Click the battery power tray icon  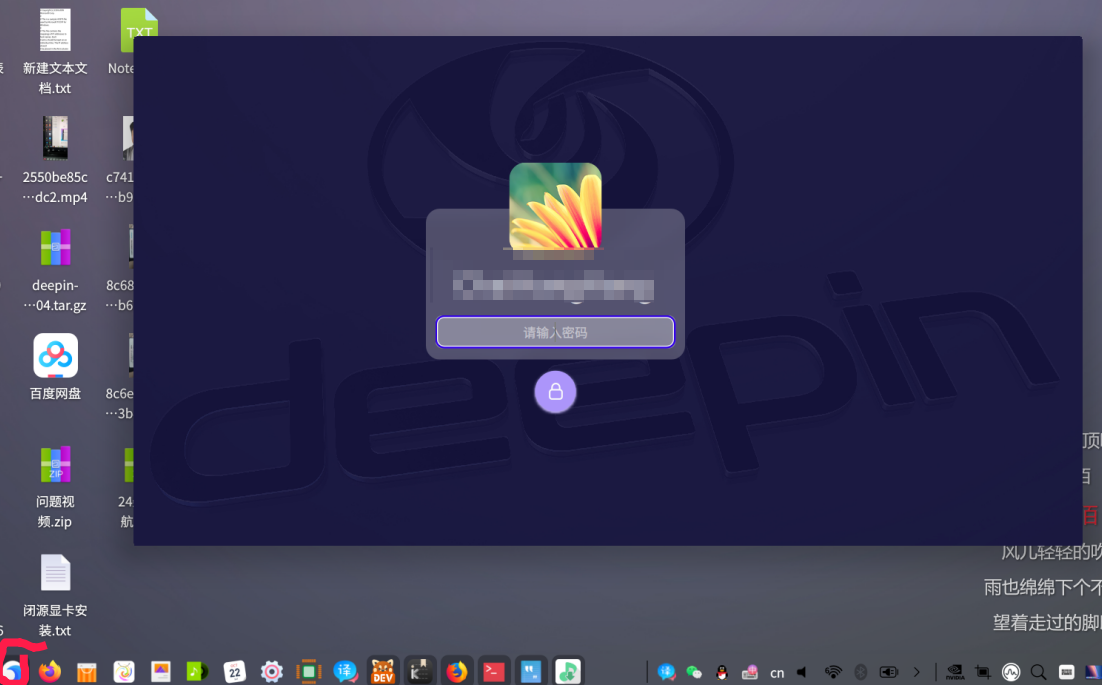pyautogui.click(x=888, y=672)
